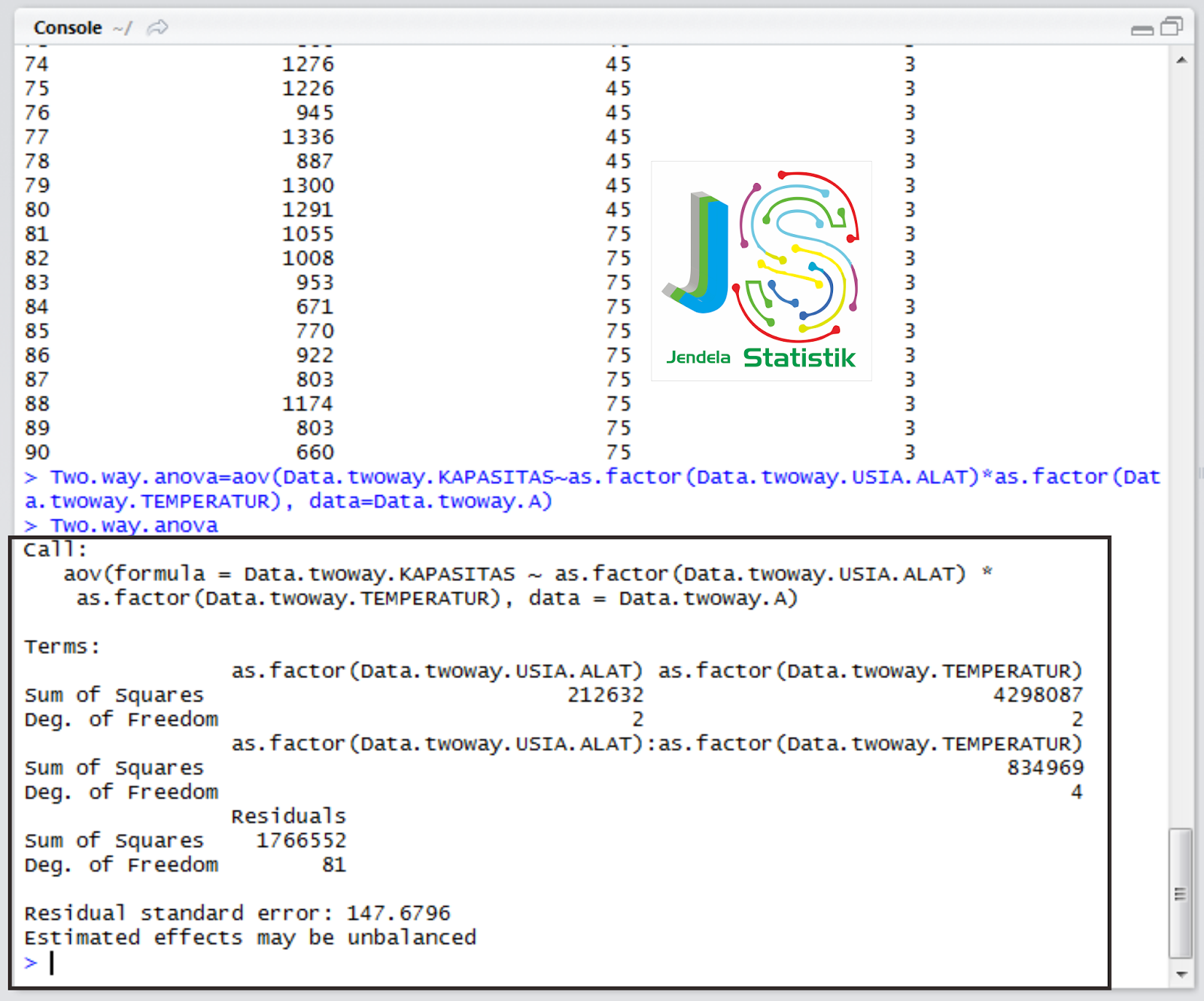The image size is (1204, 1001).
Task: Place cursor at the empty console prompt
Action: coord(53,962)
